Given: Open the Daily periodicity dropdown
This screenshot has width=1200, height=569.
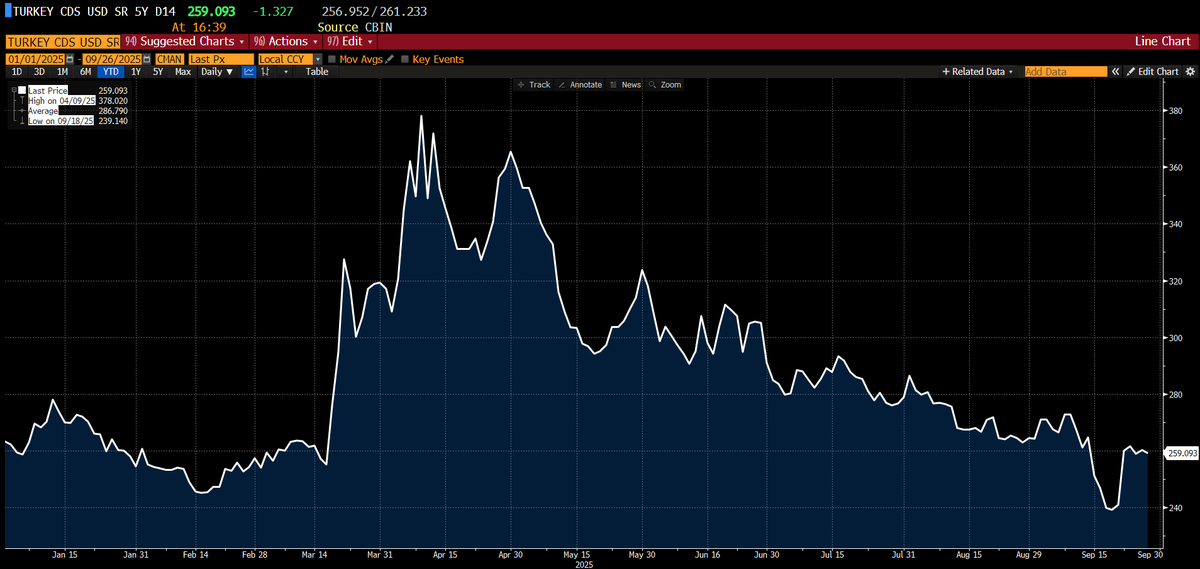Looking at the screenshot, I should [216, 72].
